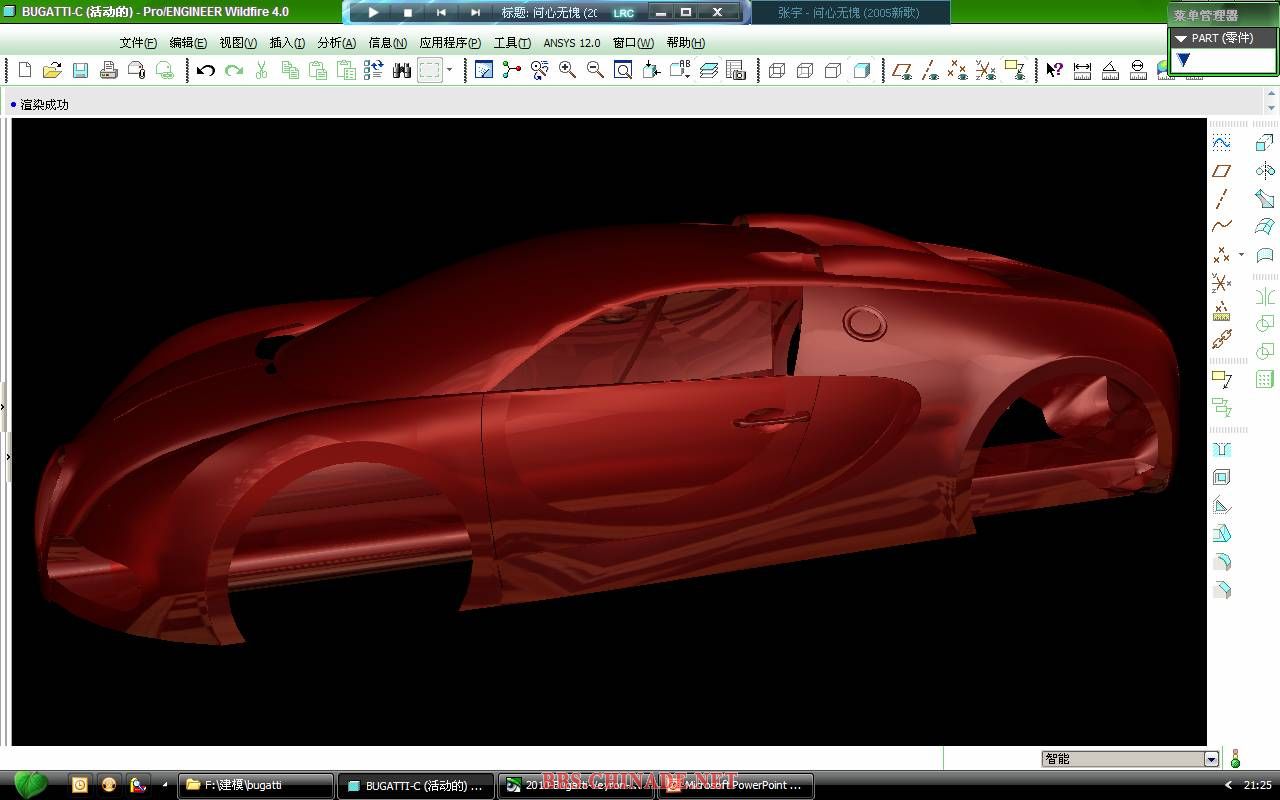Expand the Datum Point tool flyout arrow
Screen dimensions: 1280x800
pyautogui.click(x=1241, y=255)
